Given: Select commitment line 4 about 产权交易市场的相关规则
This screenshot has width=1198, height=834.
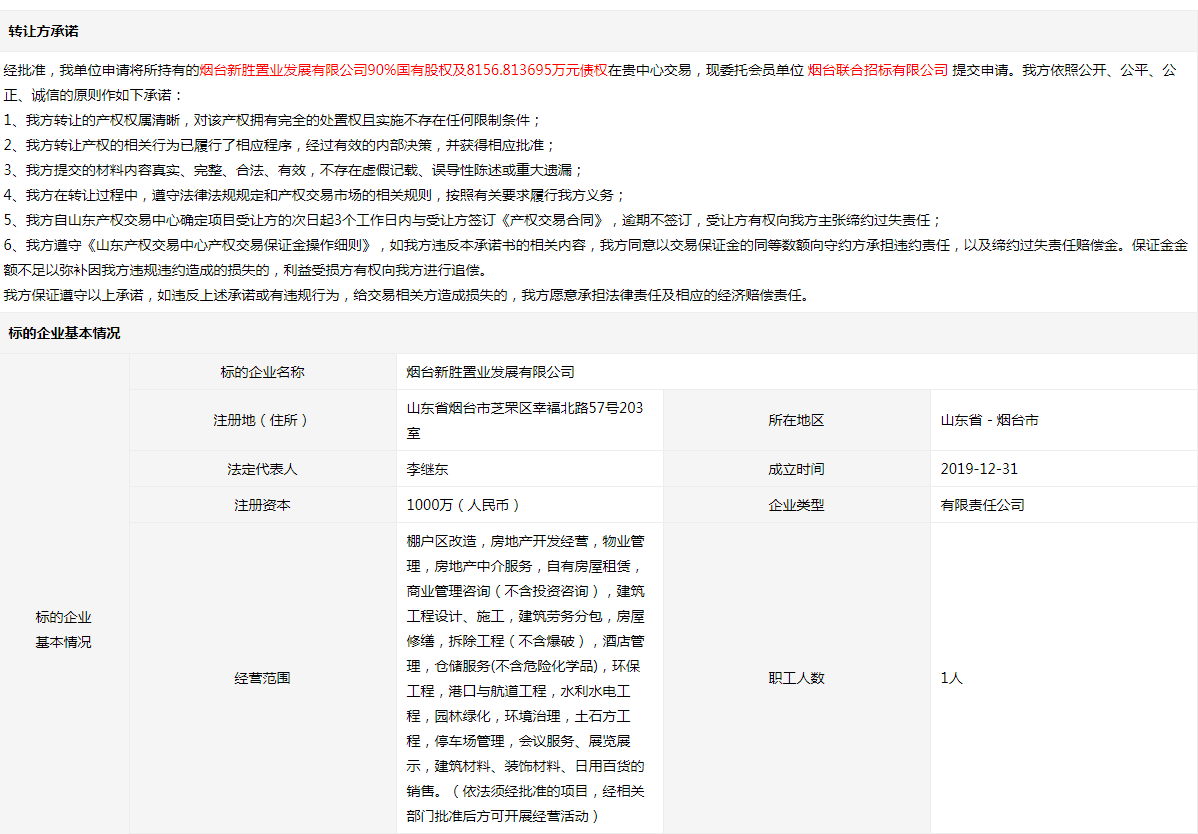Looking at the screenshot, I should click(x=315, y=196).
